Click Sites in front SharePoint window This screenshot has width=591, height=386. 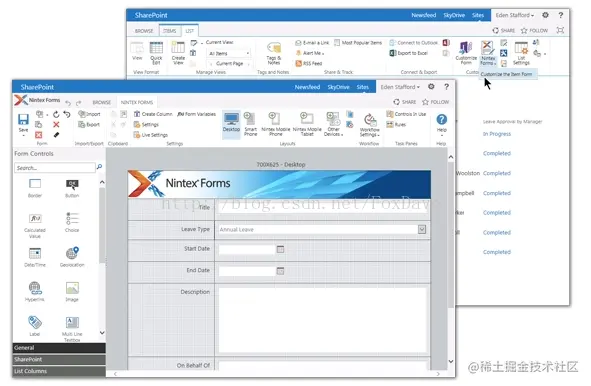[x=363, y=87]
